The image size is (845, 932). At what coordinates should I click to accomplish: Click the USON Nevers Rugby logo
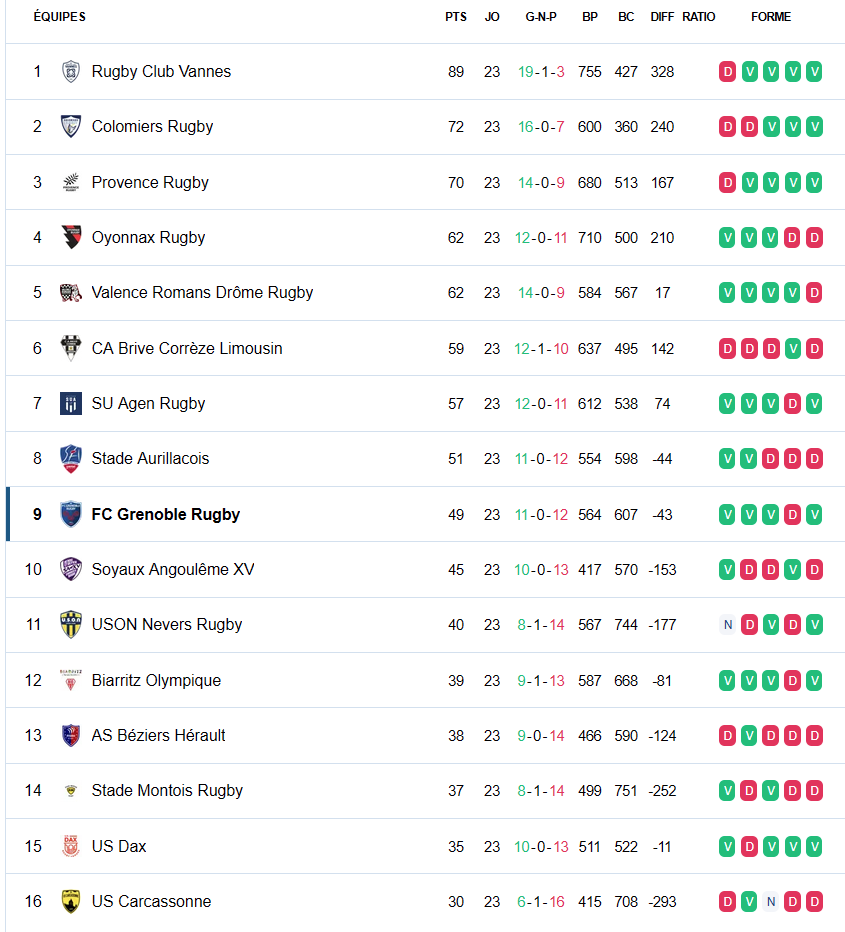(x=70, y=625)
